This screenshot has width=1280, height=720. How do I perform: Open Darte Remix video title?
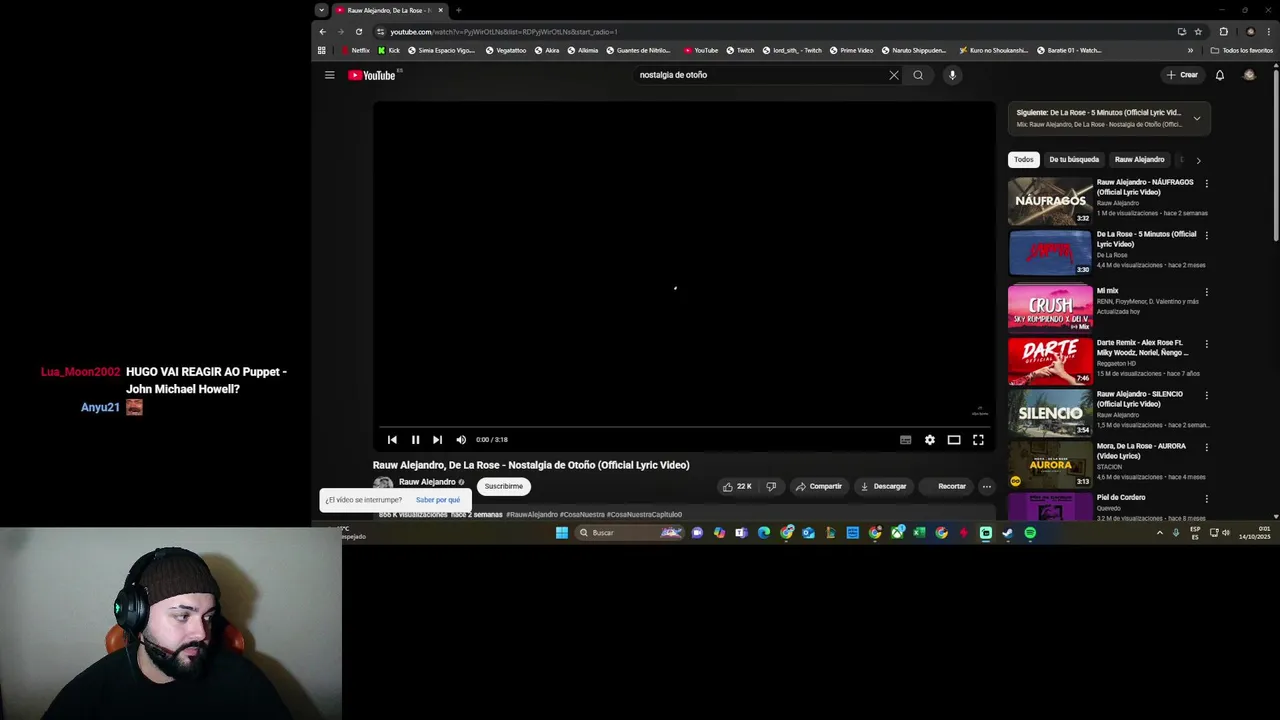click(1143, 347)
